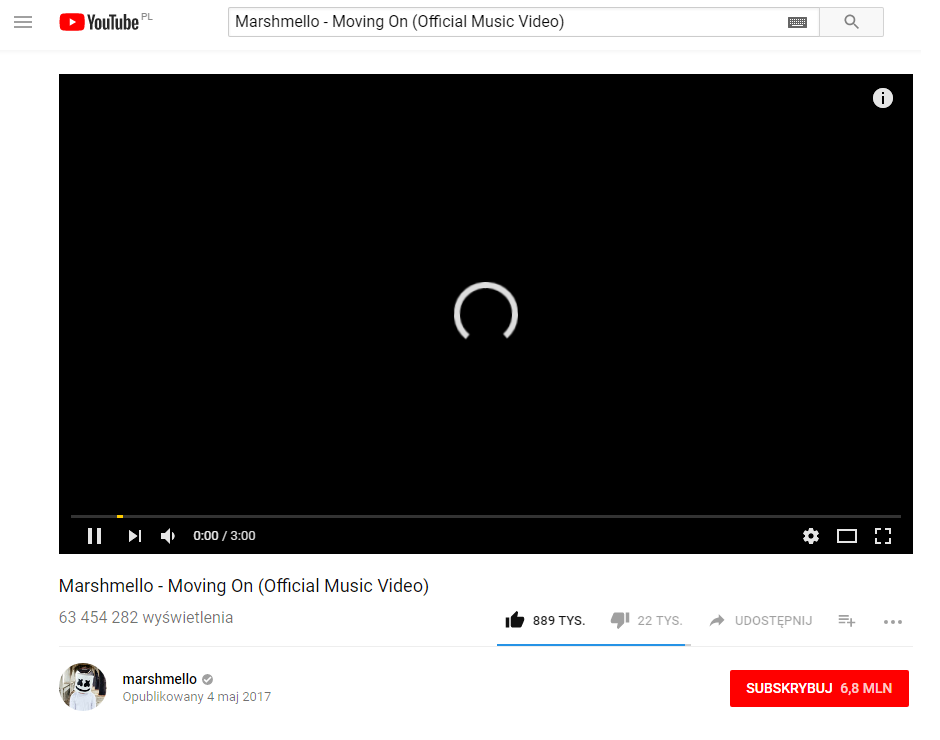Image resolution: width=940 pixels, height=740 pixels.
Task: Like the video with thumbs up
Action: point(545,620)
